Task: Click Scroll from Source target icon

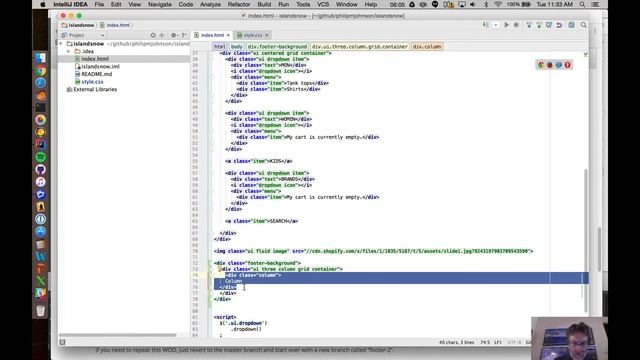Action: [153, 35]
